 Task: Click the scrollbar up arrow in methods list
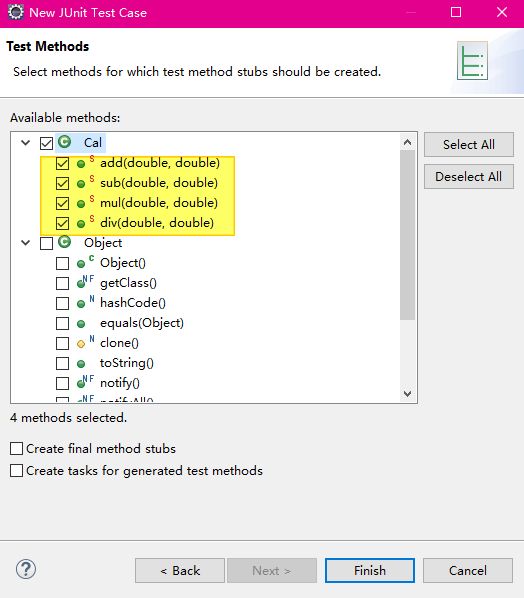point(407,143)
